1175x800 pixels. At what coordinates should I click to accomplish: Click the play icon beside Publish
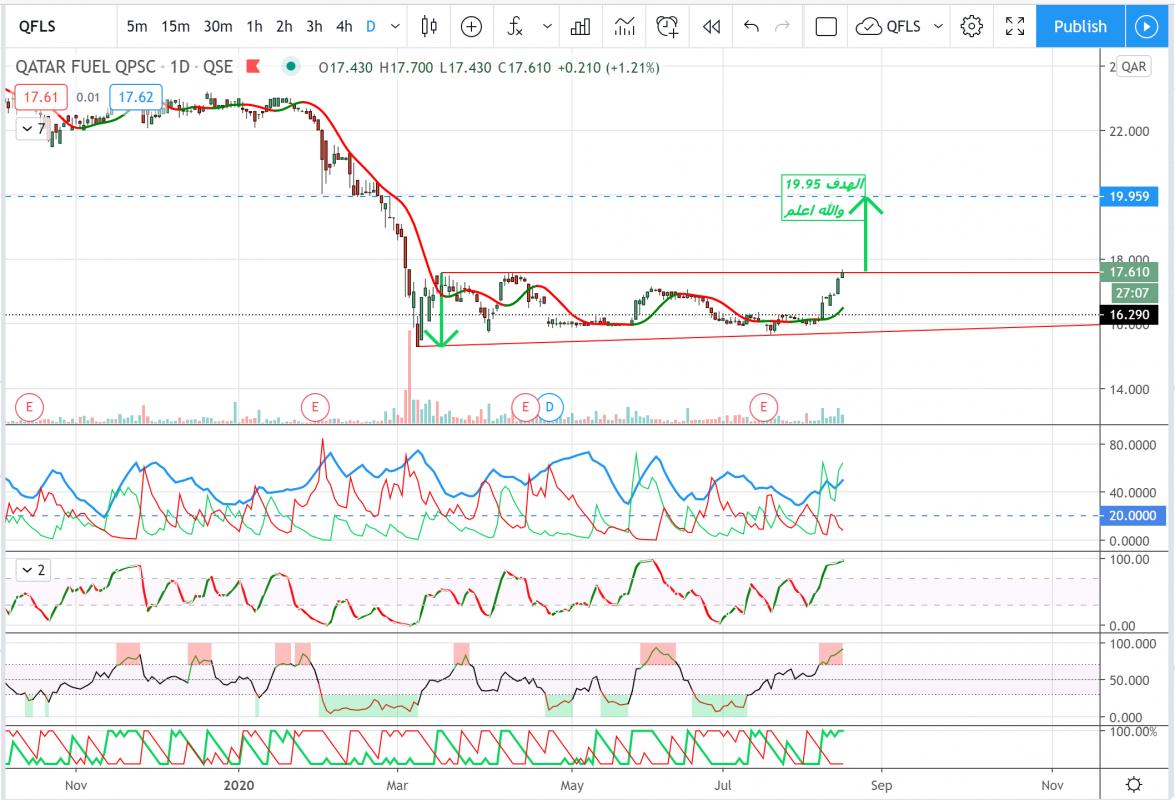pyautogui.click(x=1146, y=26)
